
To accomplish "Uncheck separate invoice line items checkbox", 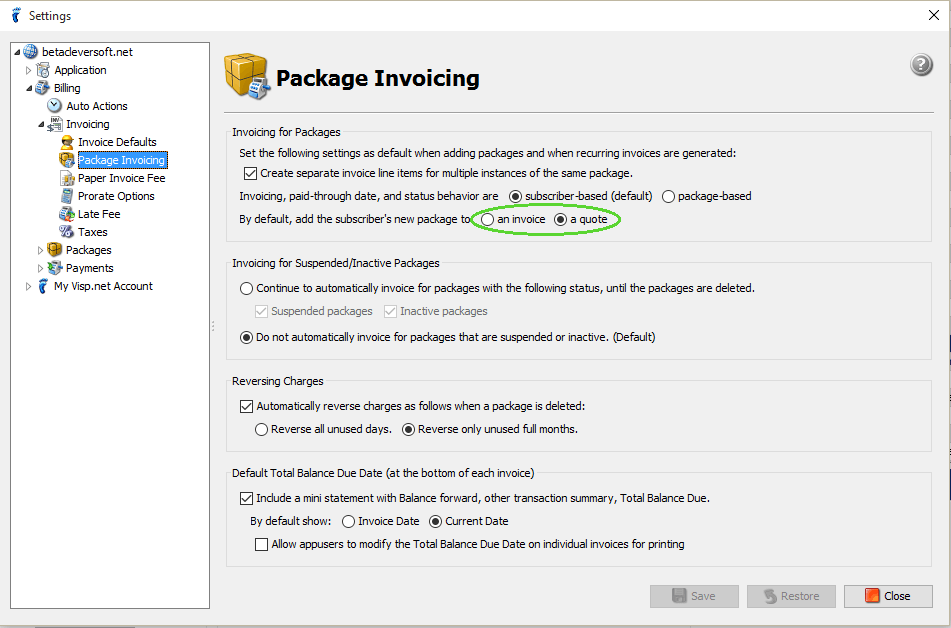I will point(250,174).
